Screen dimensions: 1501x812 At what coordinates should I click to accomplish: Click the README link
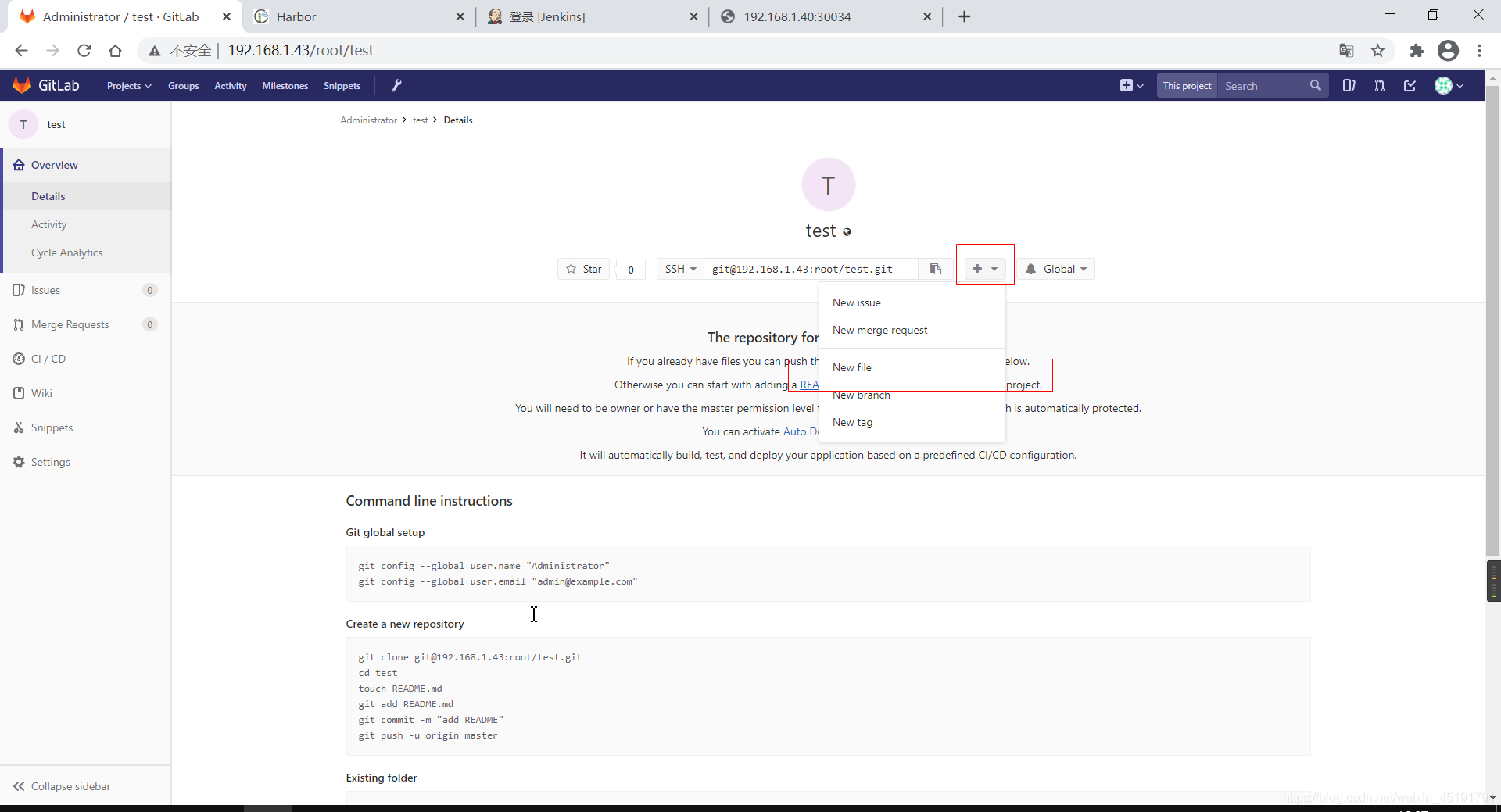809,385
